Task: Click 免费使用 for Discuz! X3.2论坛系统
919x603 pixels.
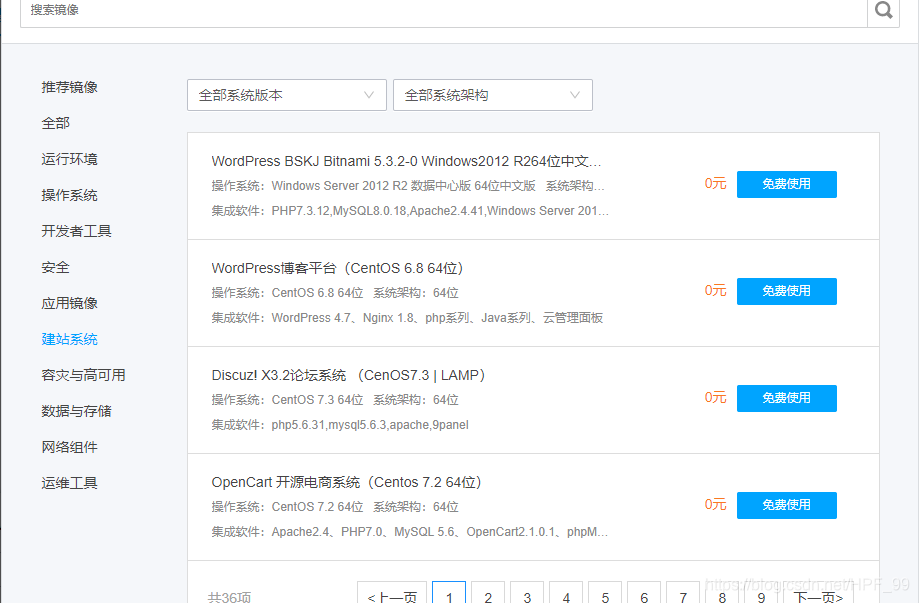Action: 787,398
